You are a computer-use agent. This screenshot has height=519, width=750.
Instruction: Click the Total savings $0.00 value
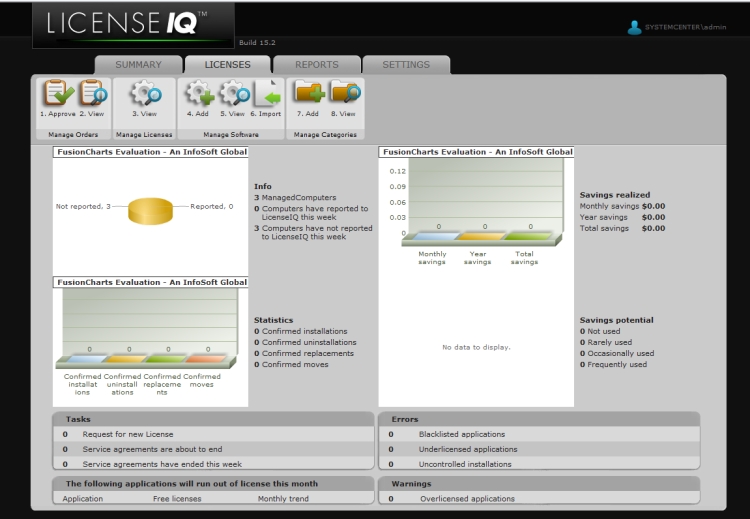pos(653,228)
